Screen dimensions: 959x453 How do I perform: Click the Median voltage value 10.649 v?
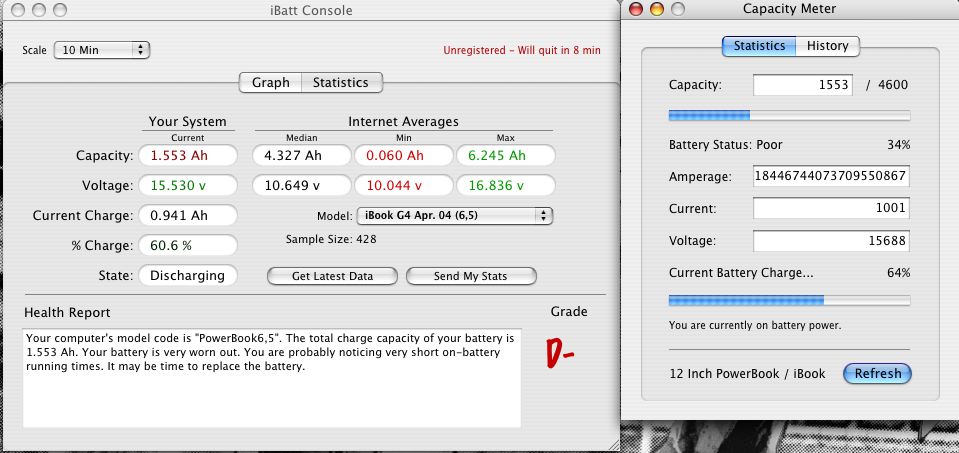tap(302, 185)
